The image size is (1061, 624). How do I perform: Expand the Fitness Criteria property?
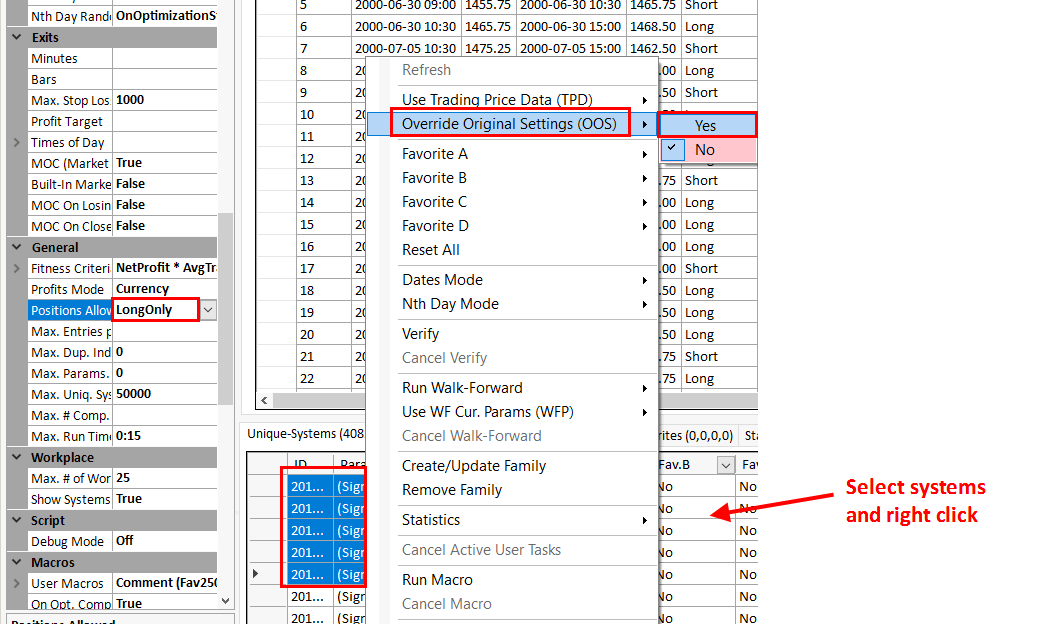tap(16, 268)
